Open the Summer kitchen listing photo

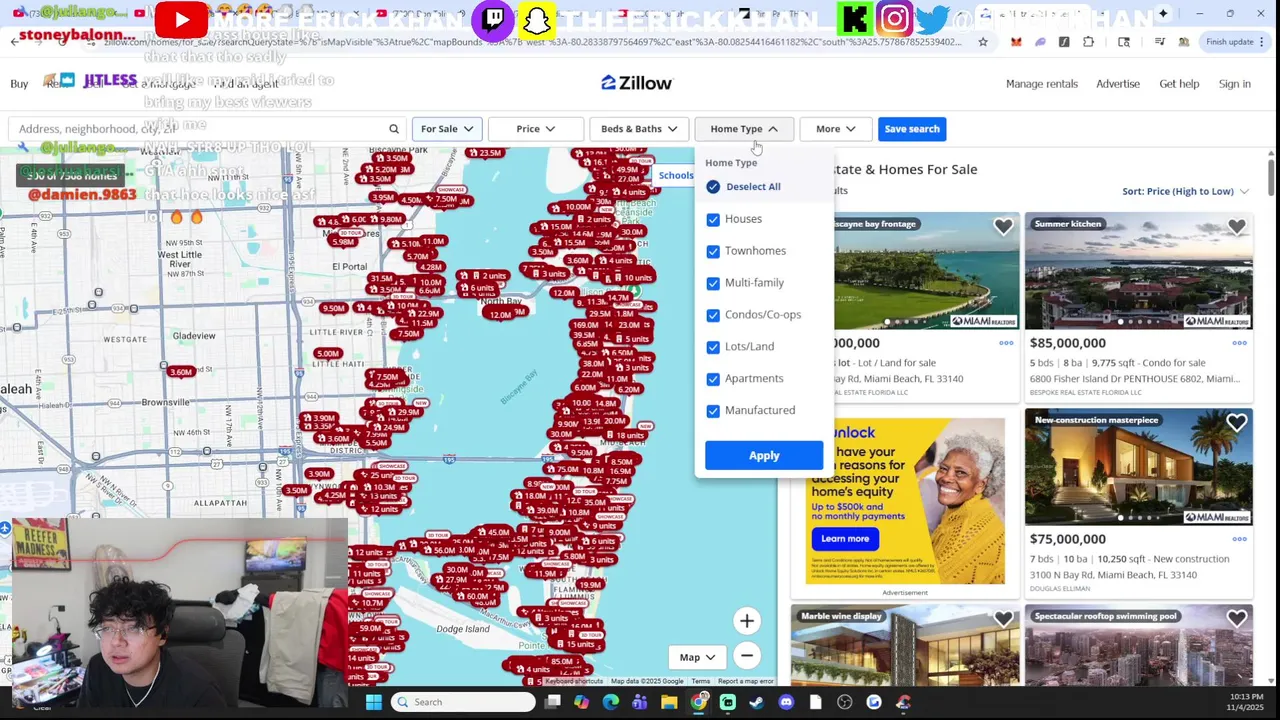coord(1138,270)
